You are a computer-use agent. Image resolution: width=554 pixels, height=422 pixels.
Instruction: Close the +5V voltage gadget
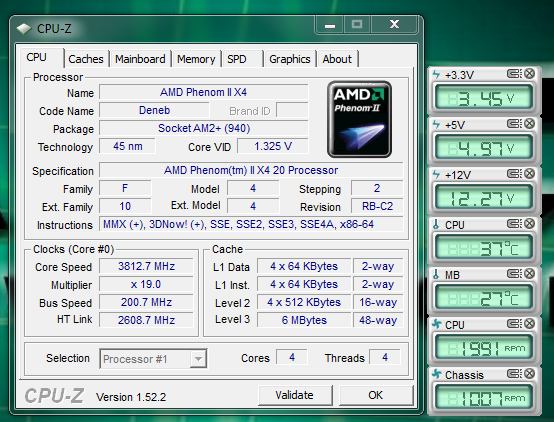529,124
